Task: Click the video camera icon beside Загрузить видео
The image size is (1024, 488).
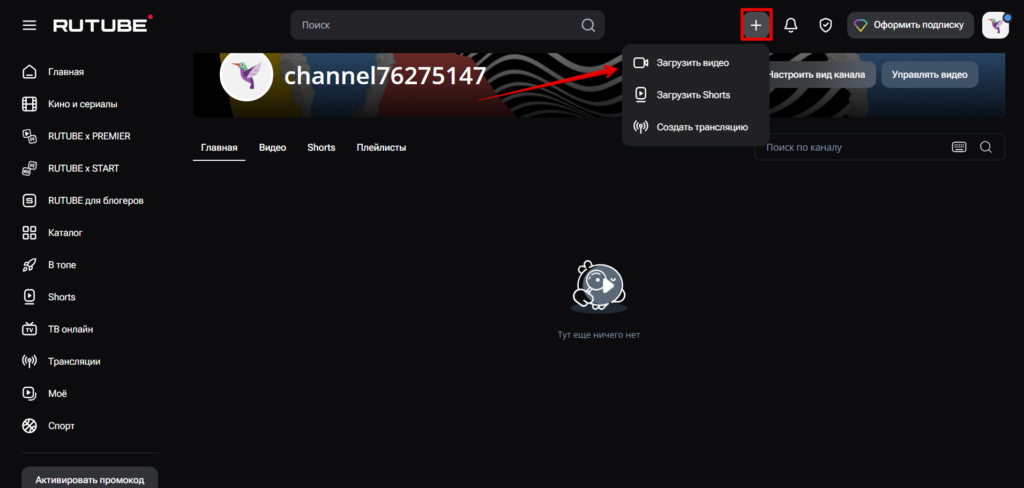Action: 641,63
